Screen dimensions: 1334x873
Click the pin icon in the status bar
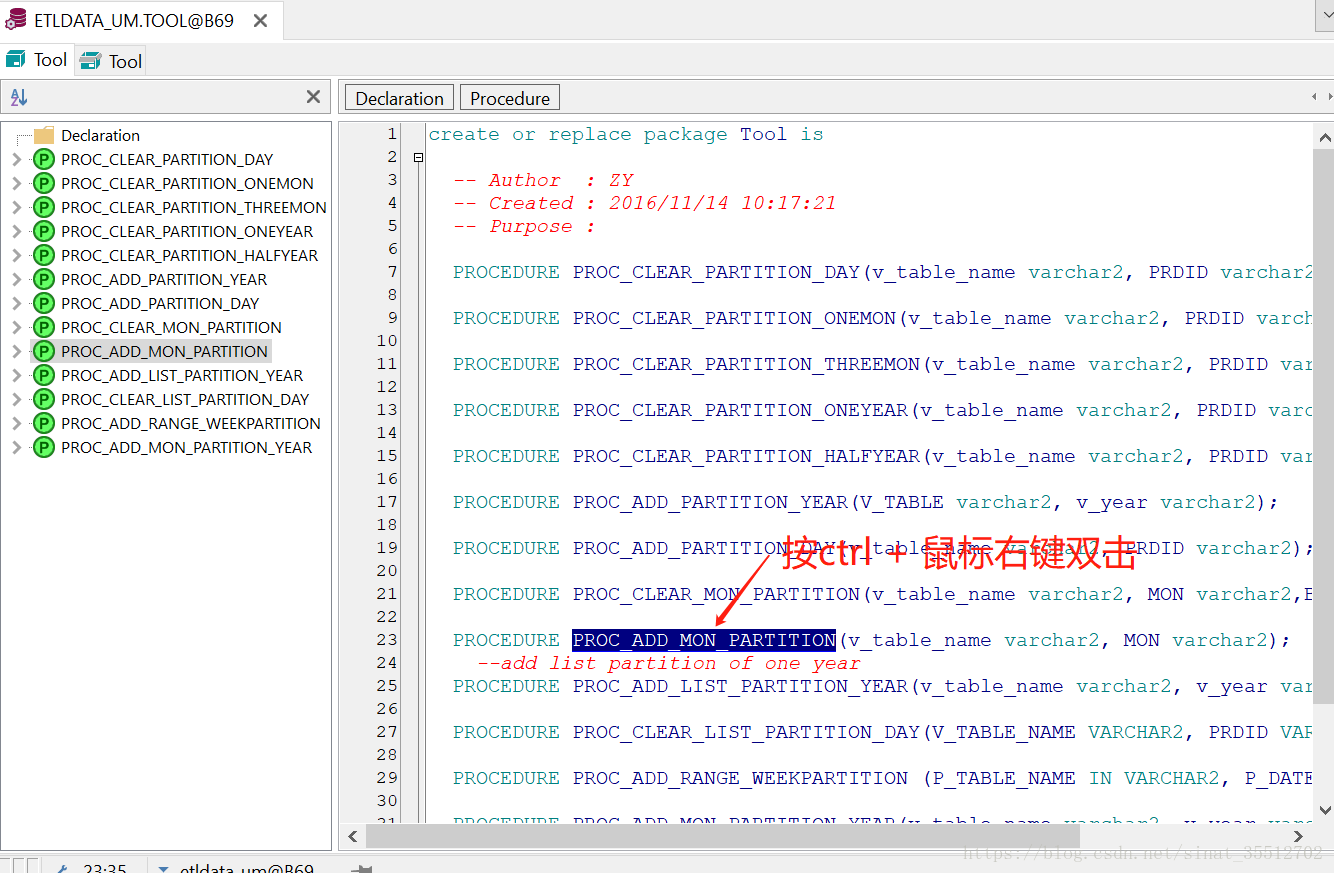click(x=363, y=869)
